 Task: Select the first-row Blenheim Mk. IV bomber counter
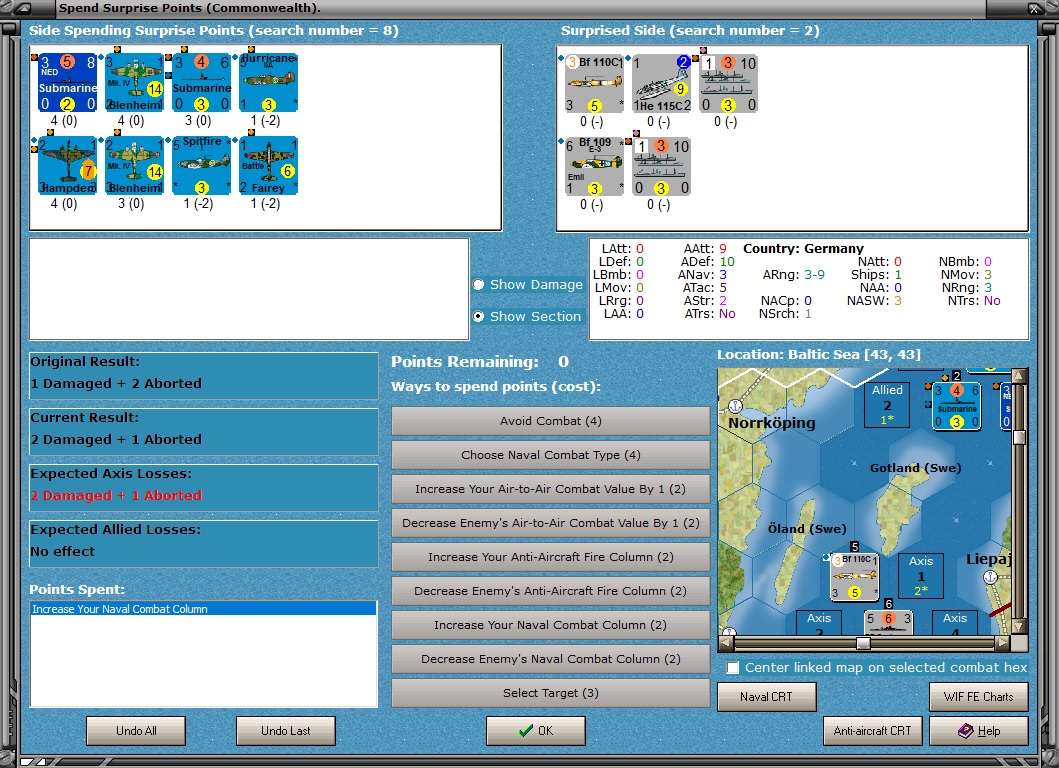point(134,82)
